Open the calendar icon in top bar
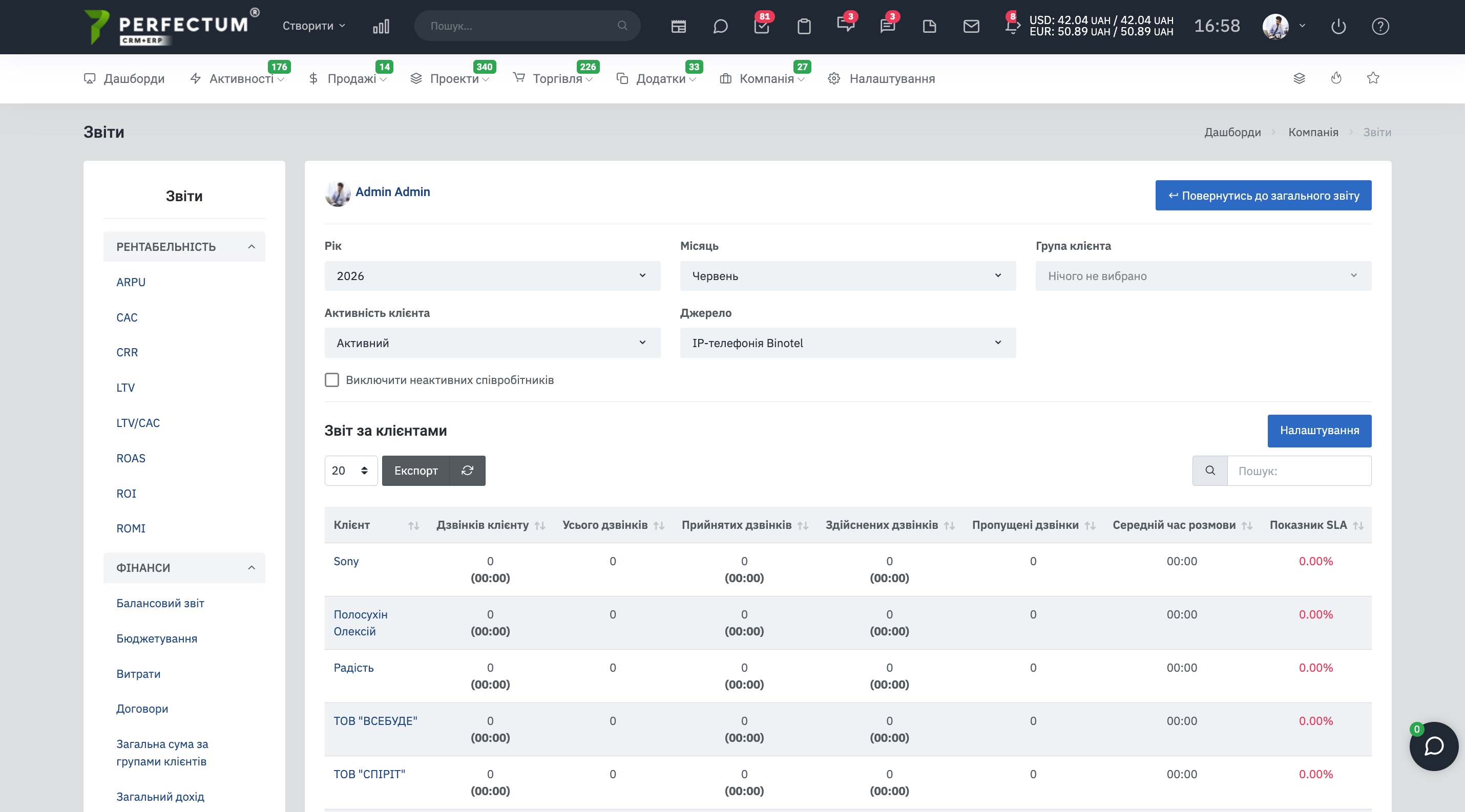Image resolution: width=1465 pixels, height=812 pixels. 678,26
